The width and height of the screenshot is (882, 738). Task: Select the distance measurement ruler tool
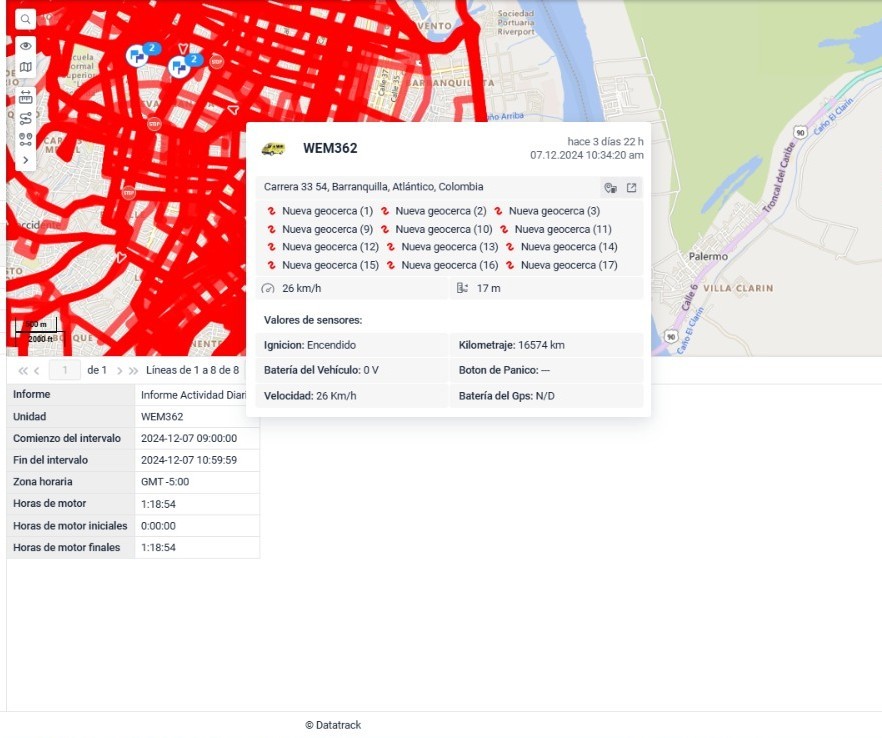point(25,97)
